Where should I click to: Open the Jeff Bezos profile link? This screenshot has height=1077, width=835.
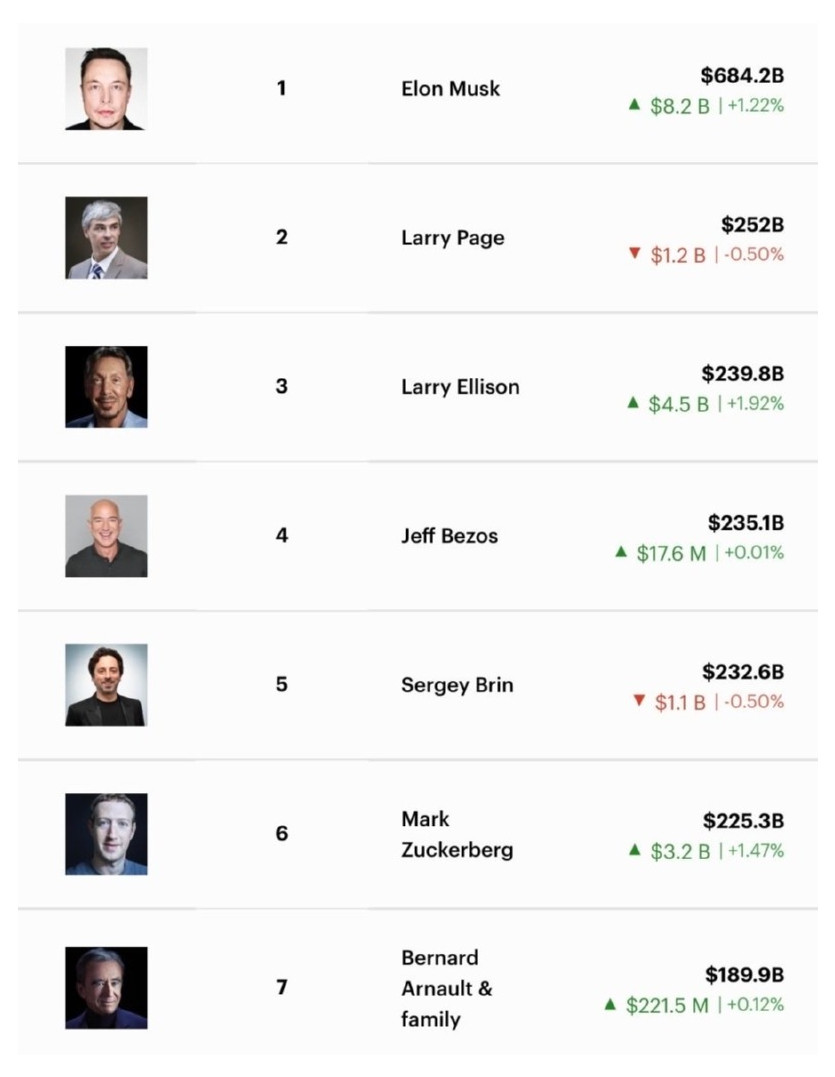click(449, 536)
